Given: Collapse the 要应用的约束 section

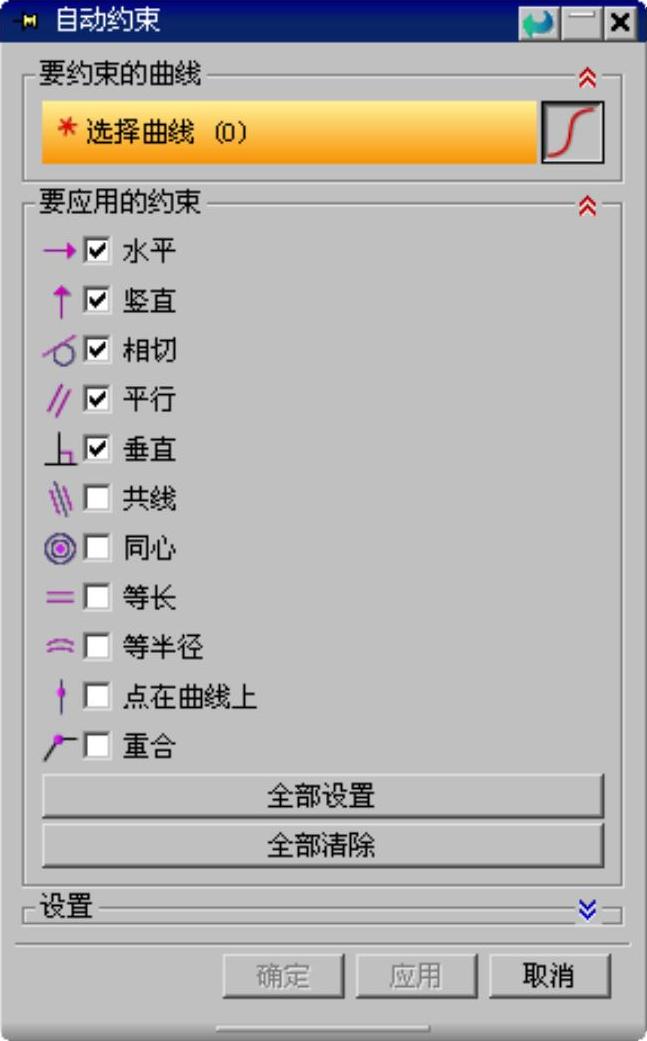Looking at the screenshot, I should pyautogui.click(x=587, y=206).
